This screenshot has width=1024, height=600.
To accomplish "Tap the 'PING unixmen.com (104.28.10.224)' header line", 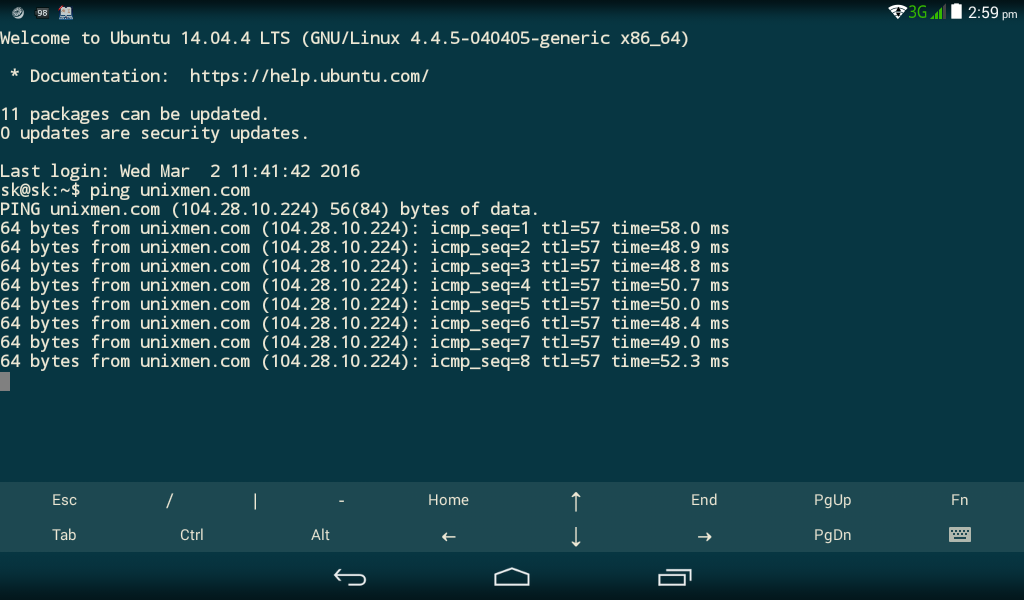I will 269,210.
